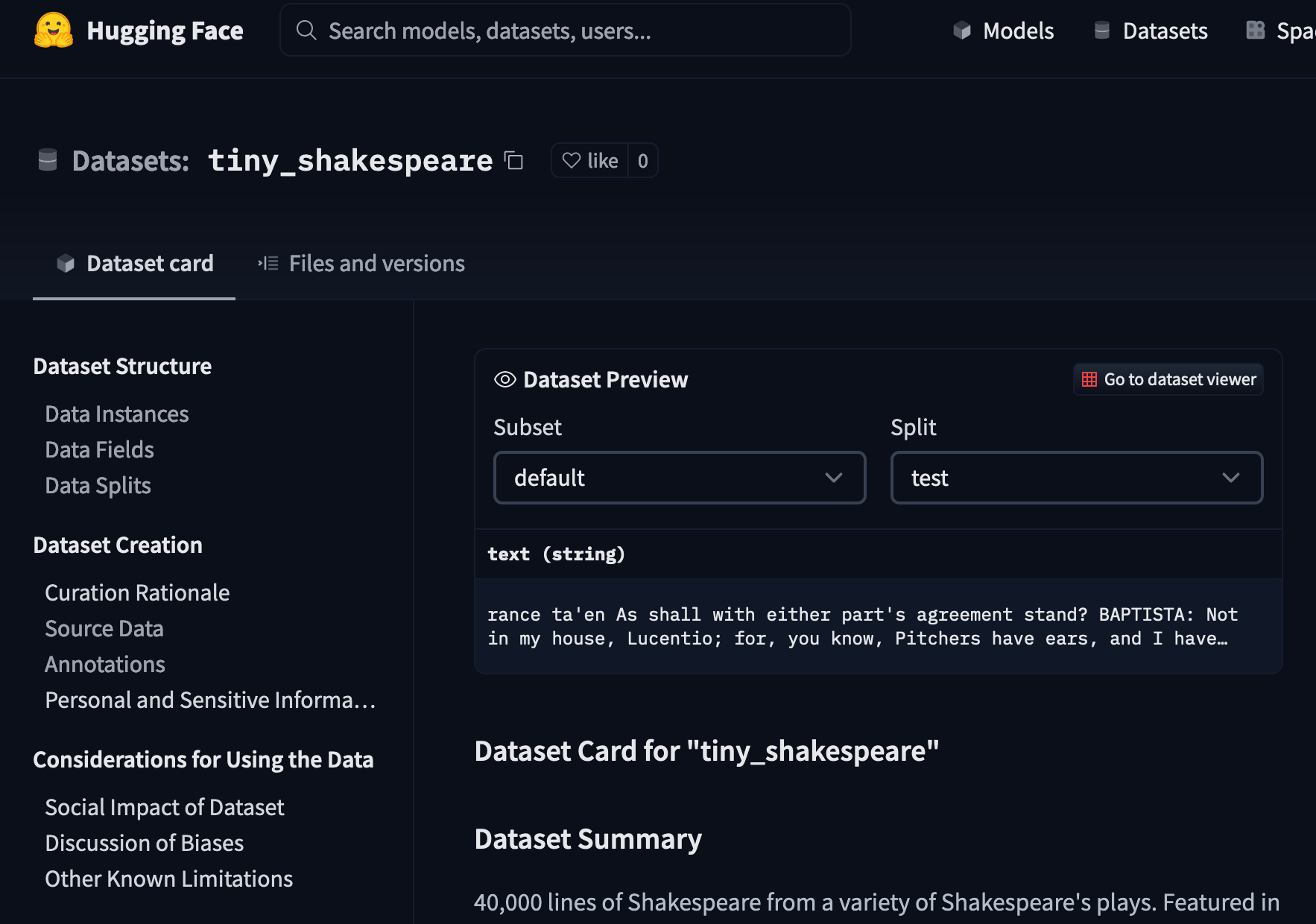Copy the tiny_shakespeare dataset name icon
Screen dimensions: 1316x924
(513, 161)
